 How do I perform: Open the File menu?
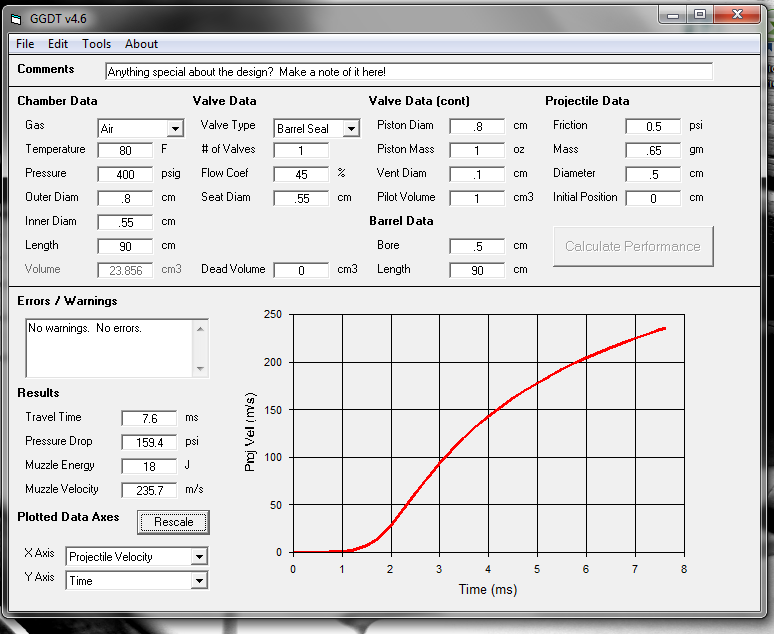(25, 44)
